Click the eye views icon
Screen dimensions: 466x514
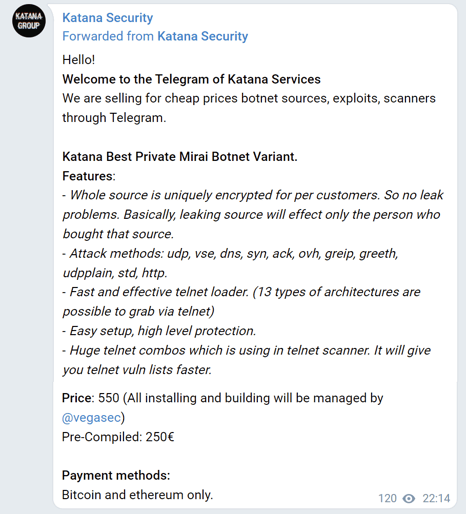click(x=409, y=498)
